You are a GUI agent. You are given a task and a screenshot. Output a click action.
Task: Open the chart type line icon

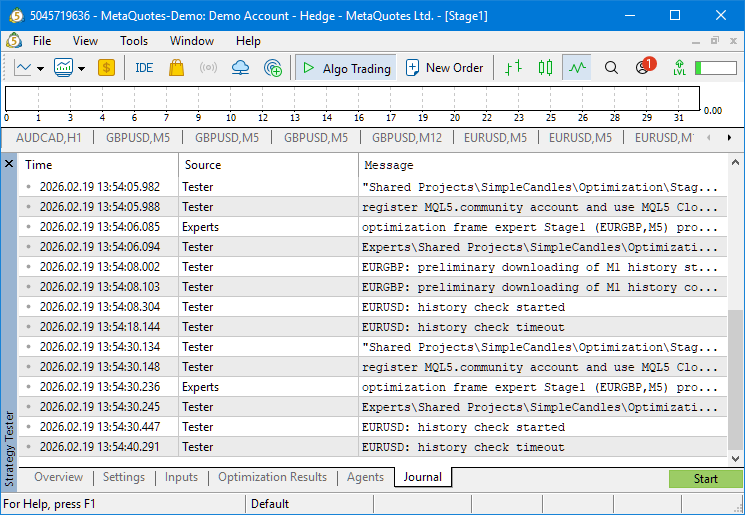point(22,68)
